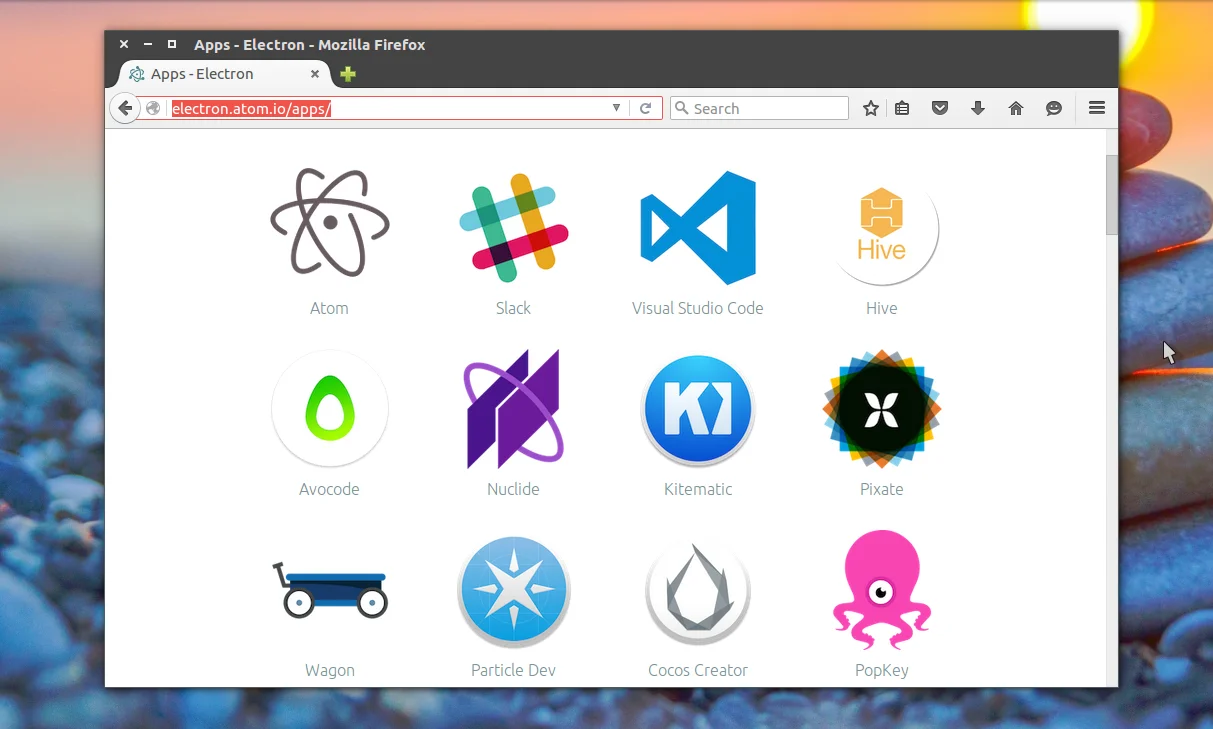Follow the Atom text link
1213x729 pixels.
coord(329,308)
